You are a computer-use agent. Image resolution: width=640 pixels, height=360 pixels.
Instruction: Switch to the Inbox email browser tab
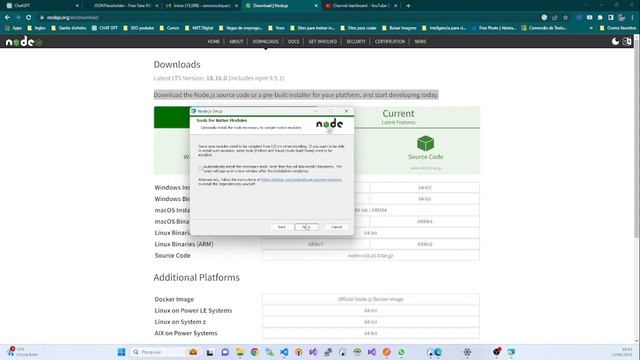click(202, 6)
